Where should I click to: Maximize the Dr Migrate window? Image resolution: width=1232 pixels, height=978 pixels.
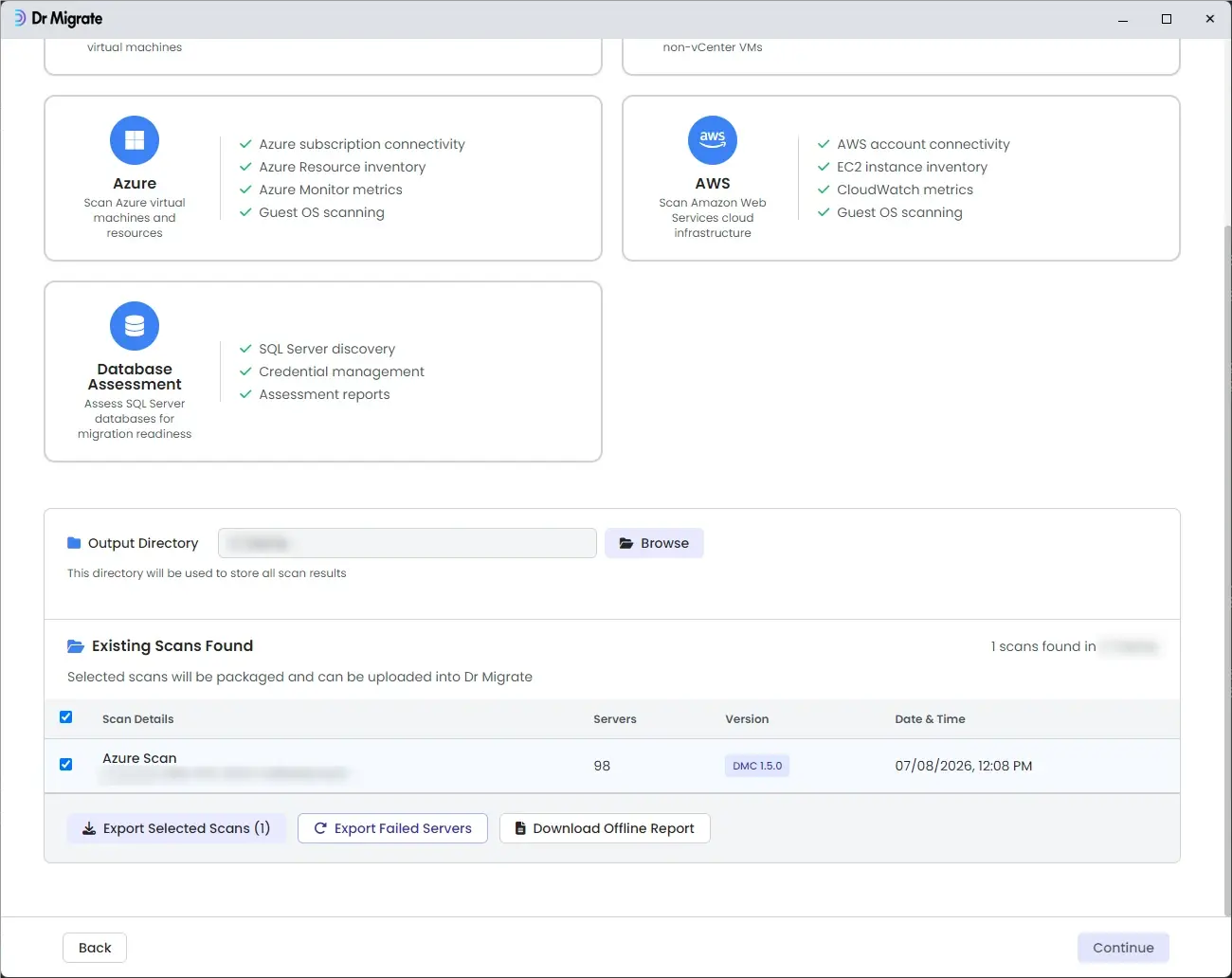(x=1167, y=19)
